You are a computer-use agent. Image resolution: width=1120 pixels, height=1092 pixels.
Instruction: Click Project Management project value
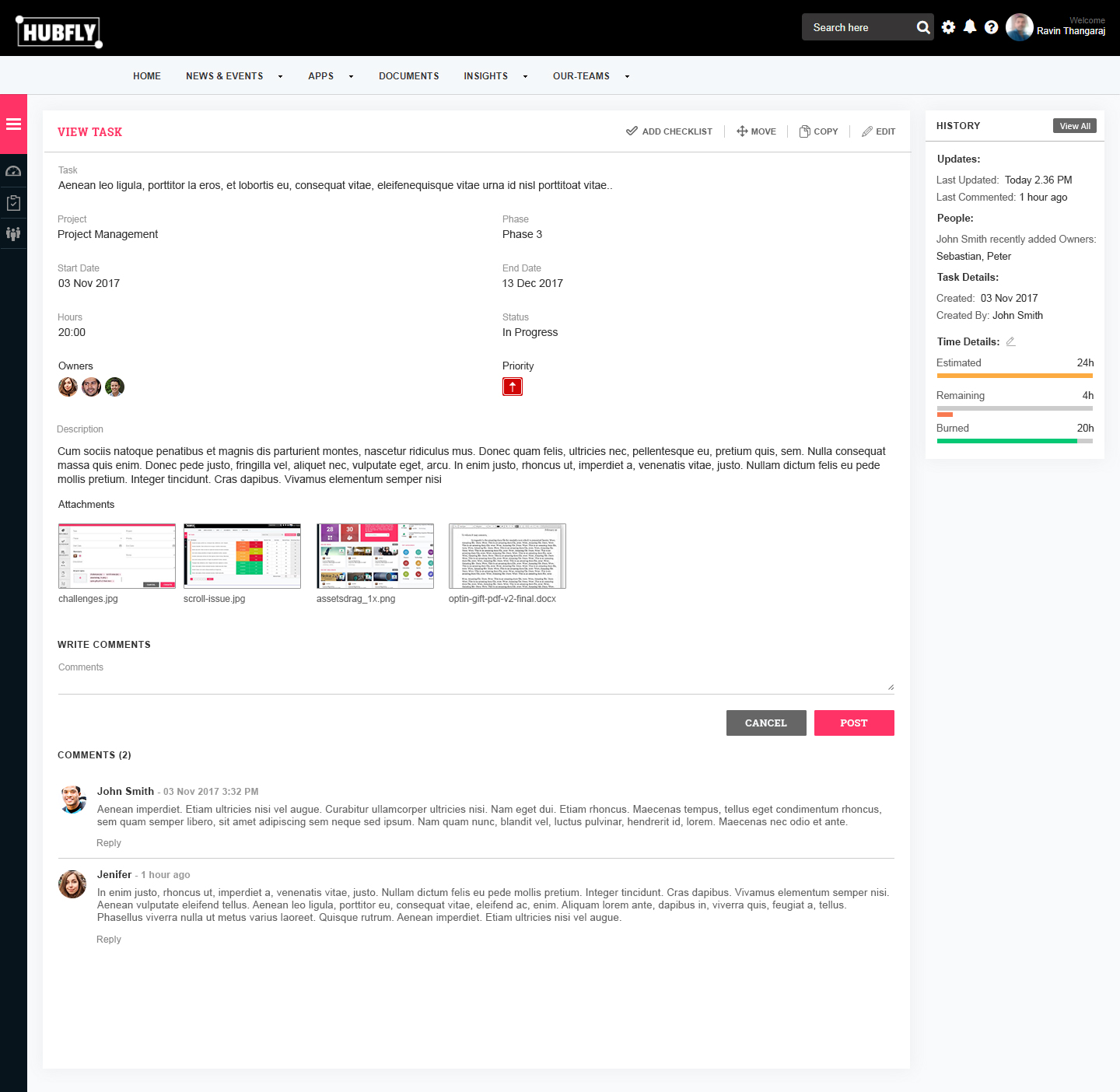[107, 234]
